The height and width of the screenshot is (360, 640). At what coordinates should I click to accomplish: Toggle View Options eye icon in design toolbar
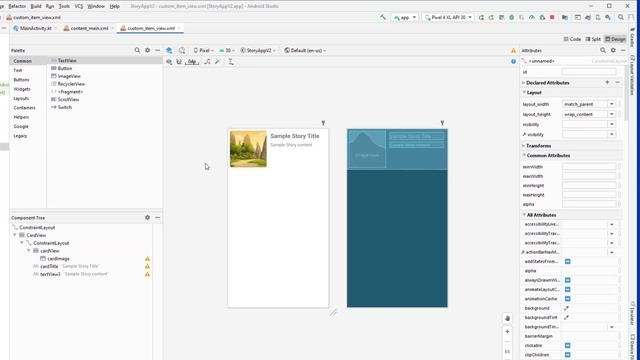click(169, 62)
